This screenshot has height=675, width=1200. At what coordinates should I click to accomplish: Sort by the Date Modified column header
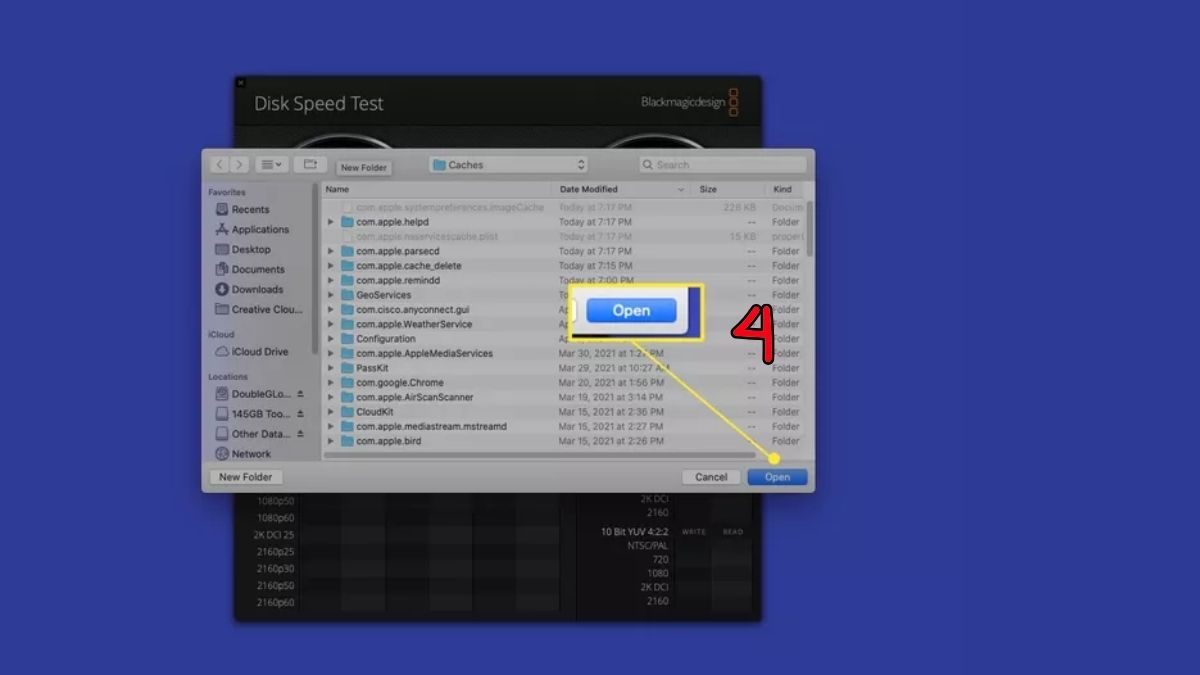tap(621, 189)
